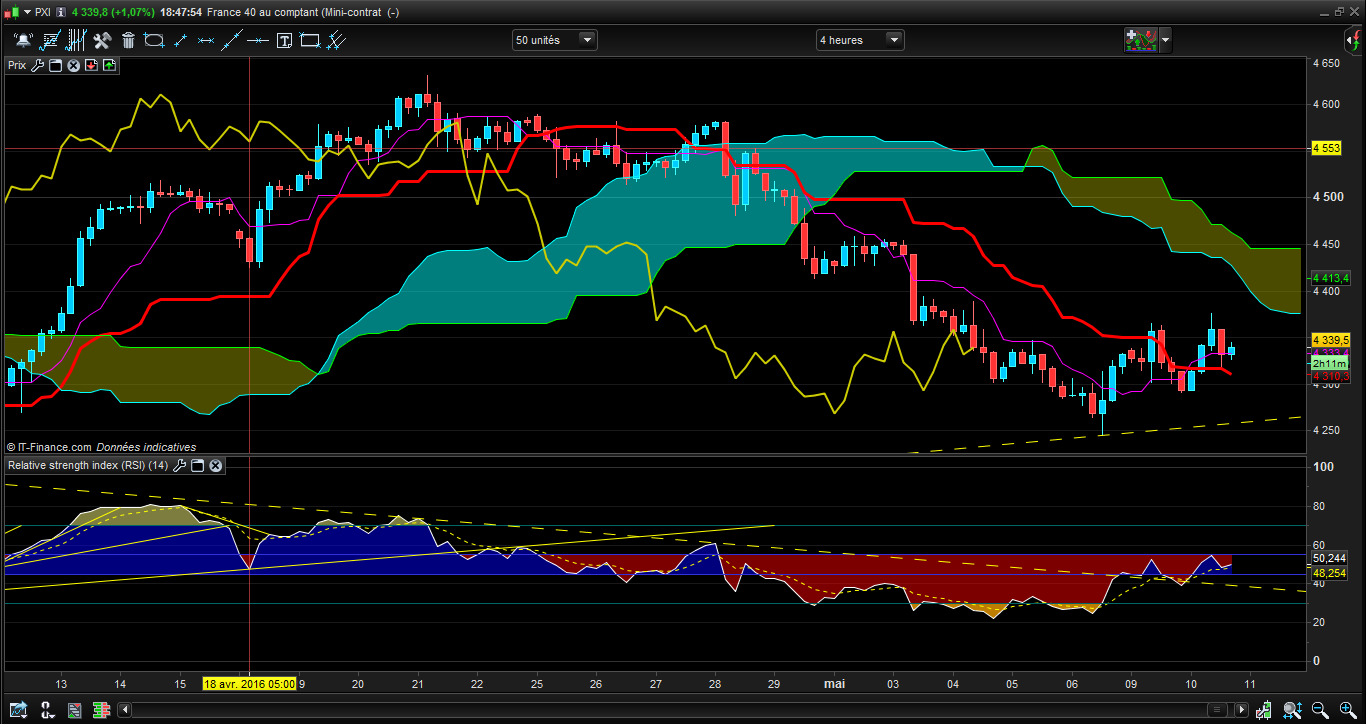Image resolution: width=1366 pixels, height=724 pixels.
Task: Click the Relative strength index (RSI) (14) label
Action: pos(88,465)
